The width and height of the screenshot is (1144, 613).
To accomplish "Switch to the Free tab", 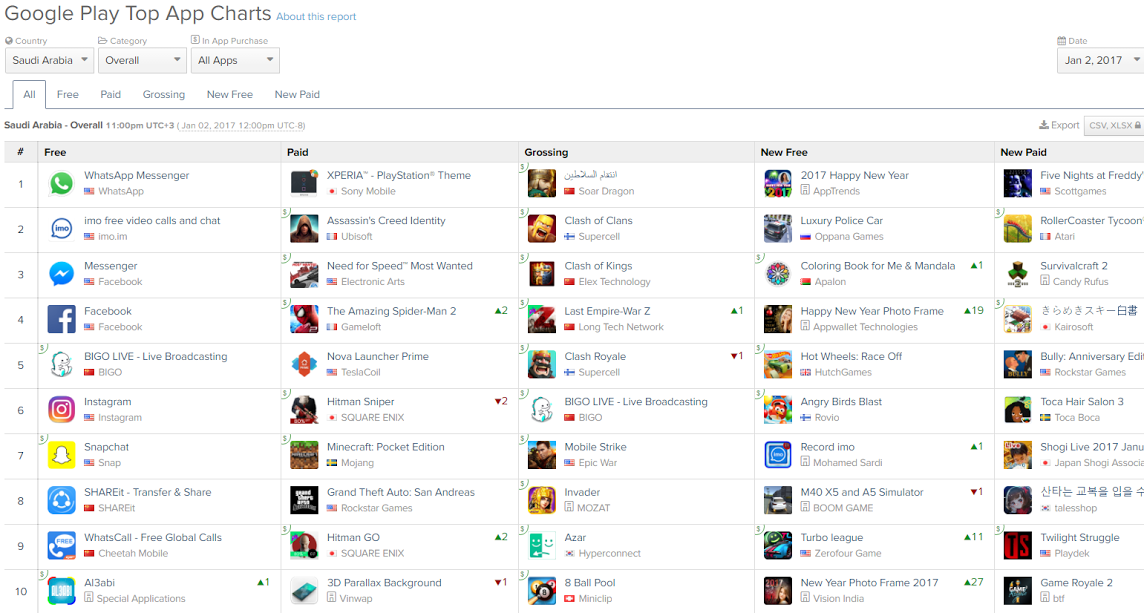I will 68,95.
